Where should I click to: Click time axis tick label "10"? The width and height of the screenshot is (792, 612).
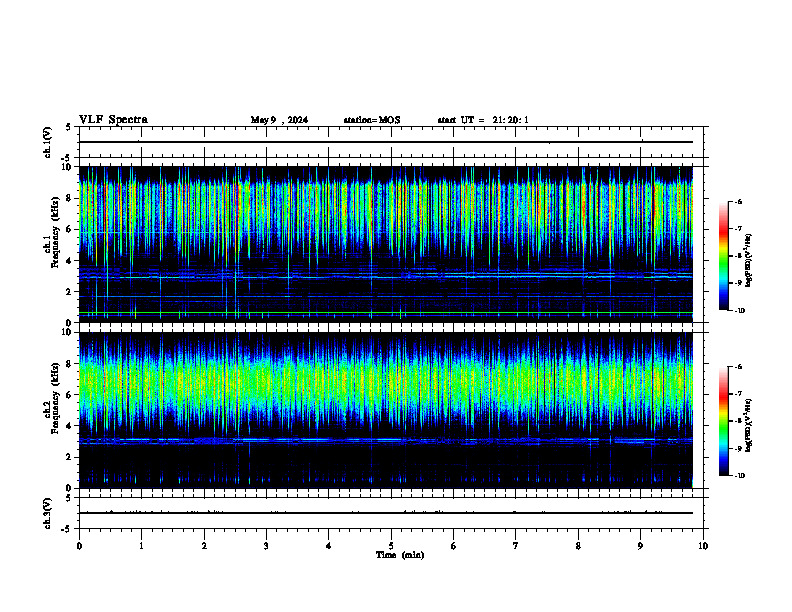(x=703, y=546)
